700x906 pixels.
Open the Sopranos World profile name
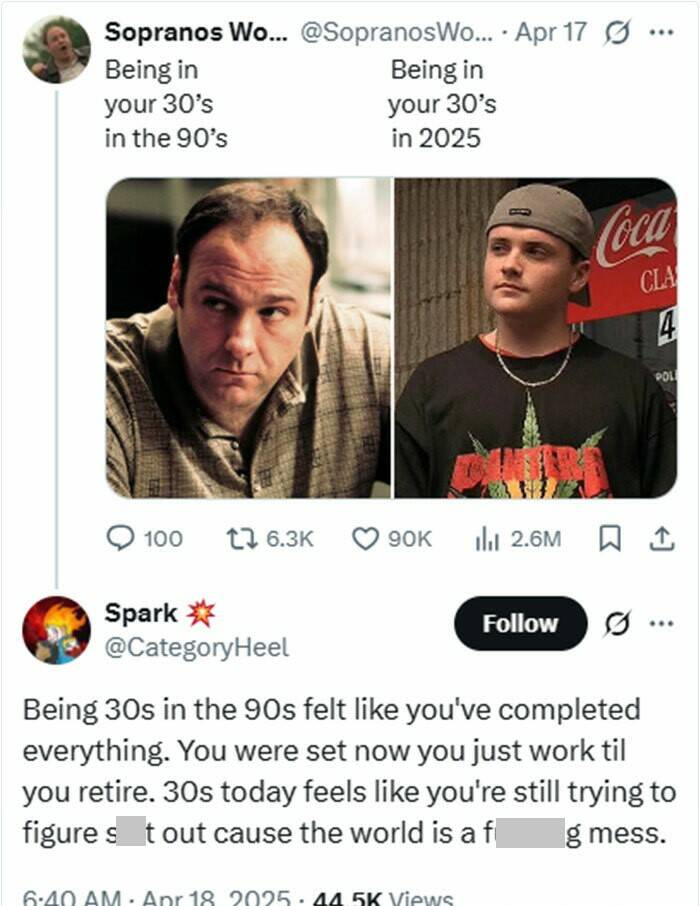[196, 31]
